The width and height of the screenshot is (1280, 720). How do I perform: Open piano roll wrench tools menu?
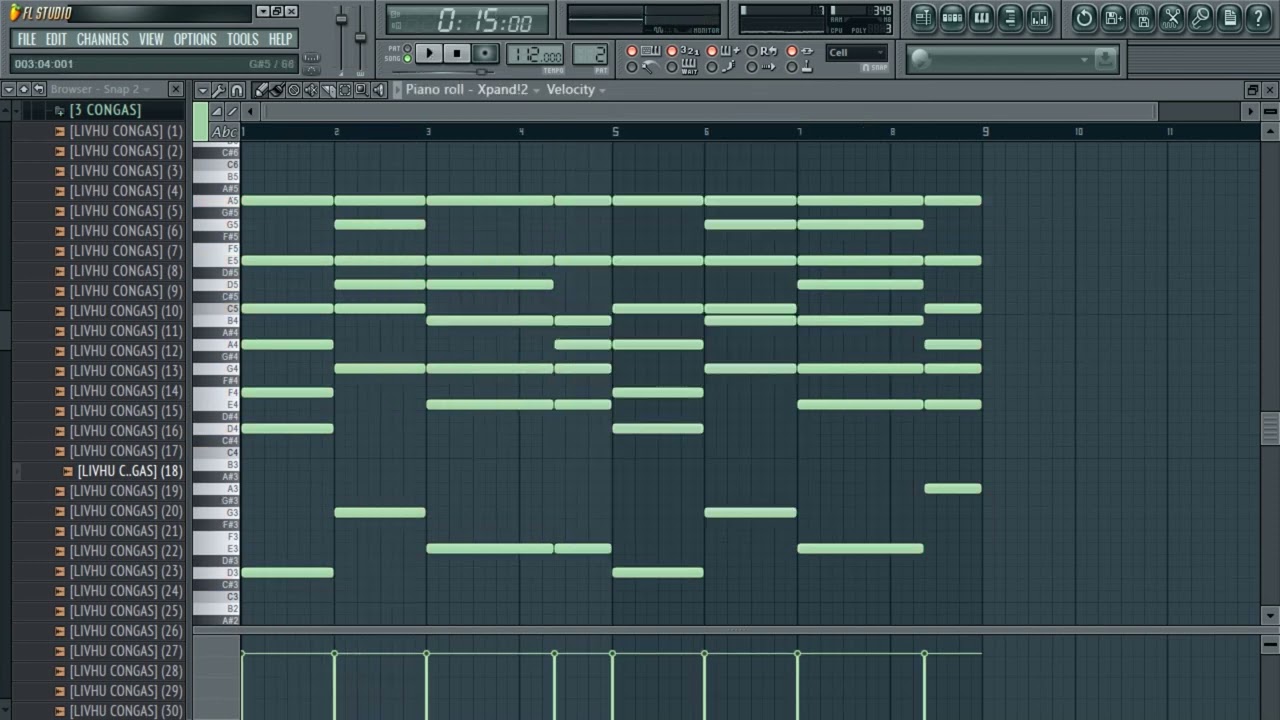(x=220, y=90)
